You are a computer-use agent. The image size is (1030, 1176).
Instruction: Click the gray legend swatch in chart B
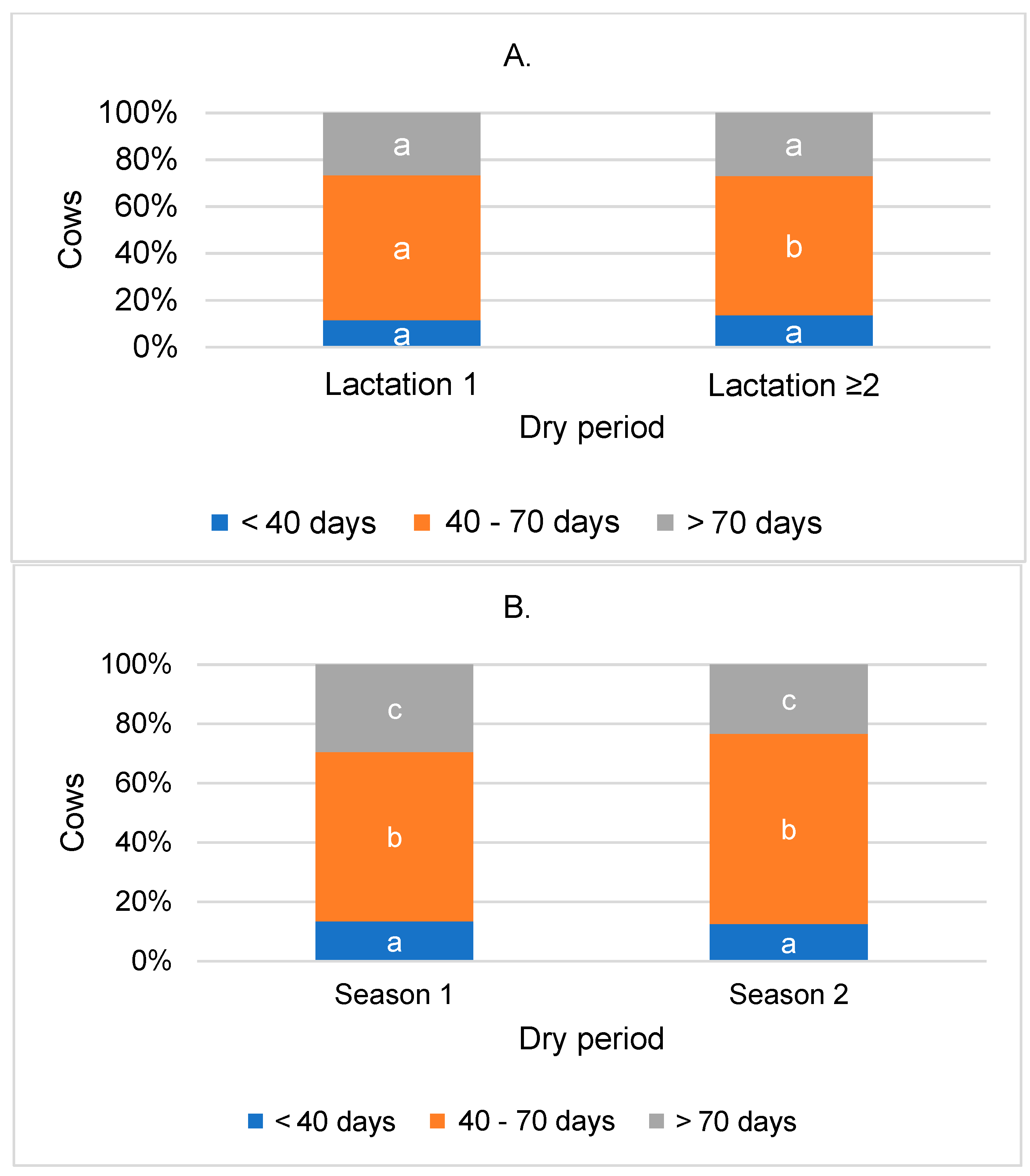[x=656, y=1121]
